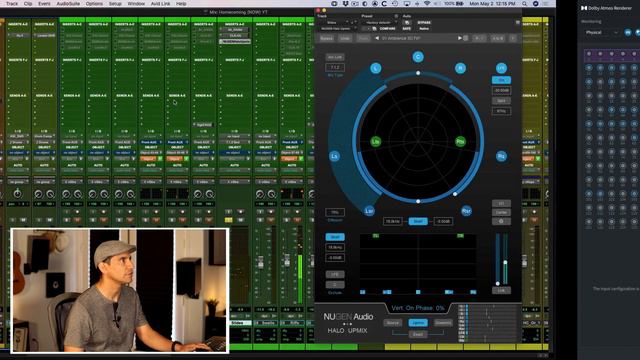Open the Window menu
The width and height of the screenshot is (640, 360).
[x=136, y=3]
